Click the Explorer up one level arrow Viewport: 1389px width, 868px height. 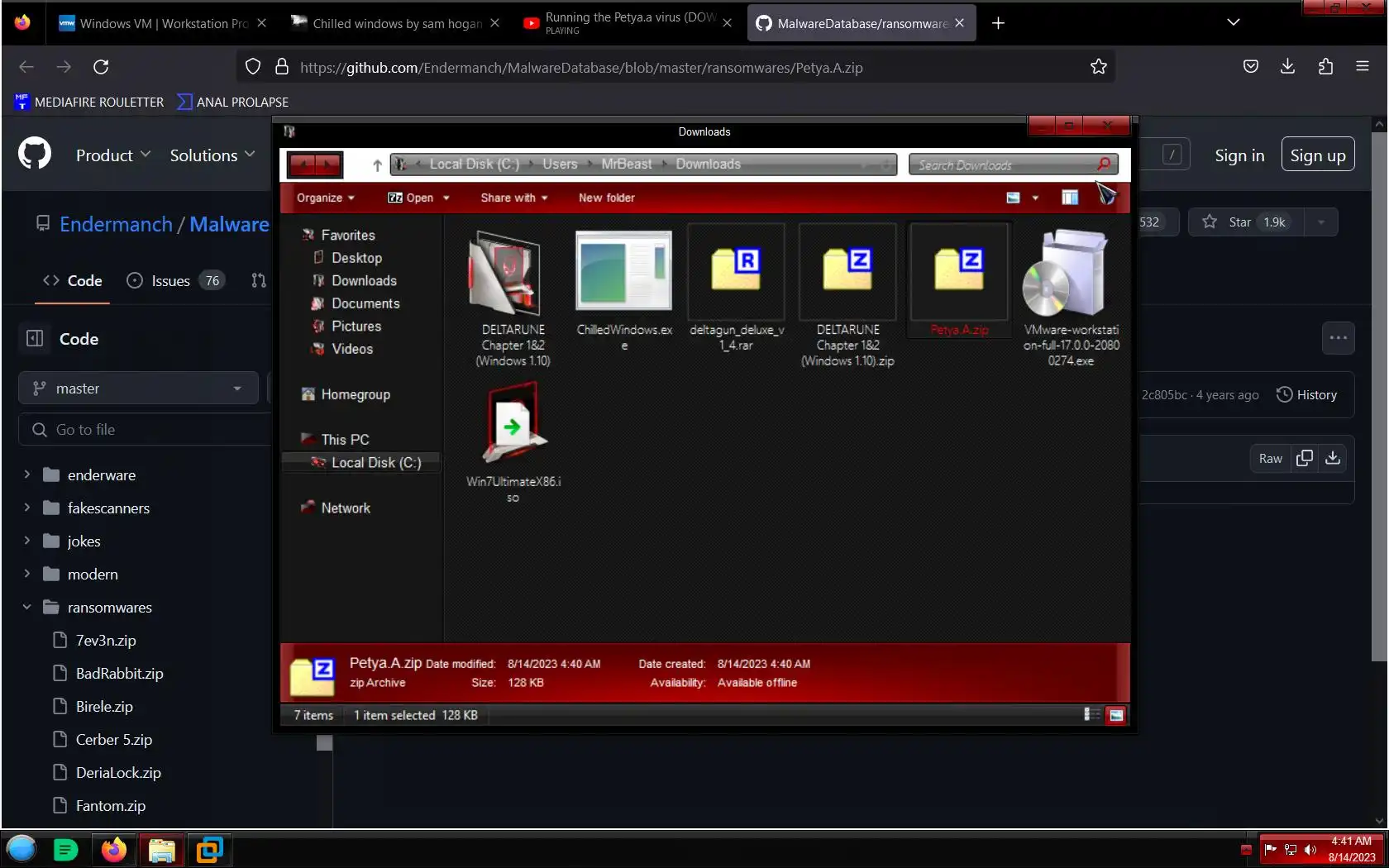pos(377,165)
